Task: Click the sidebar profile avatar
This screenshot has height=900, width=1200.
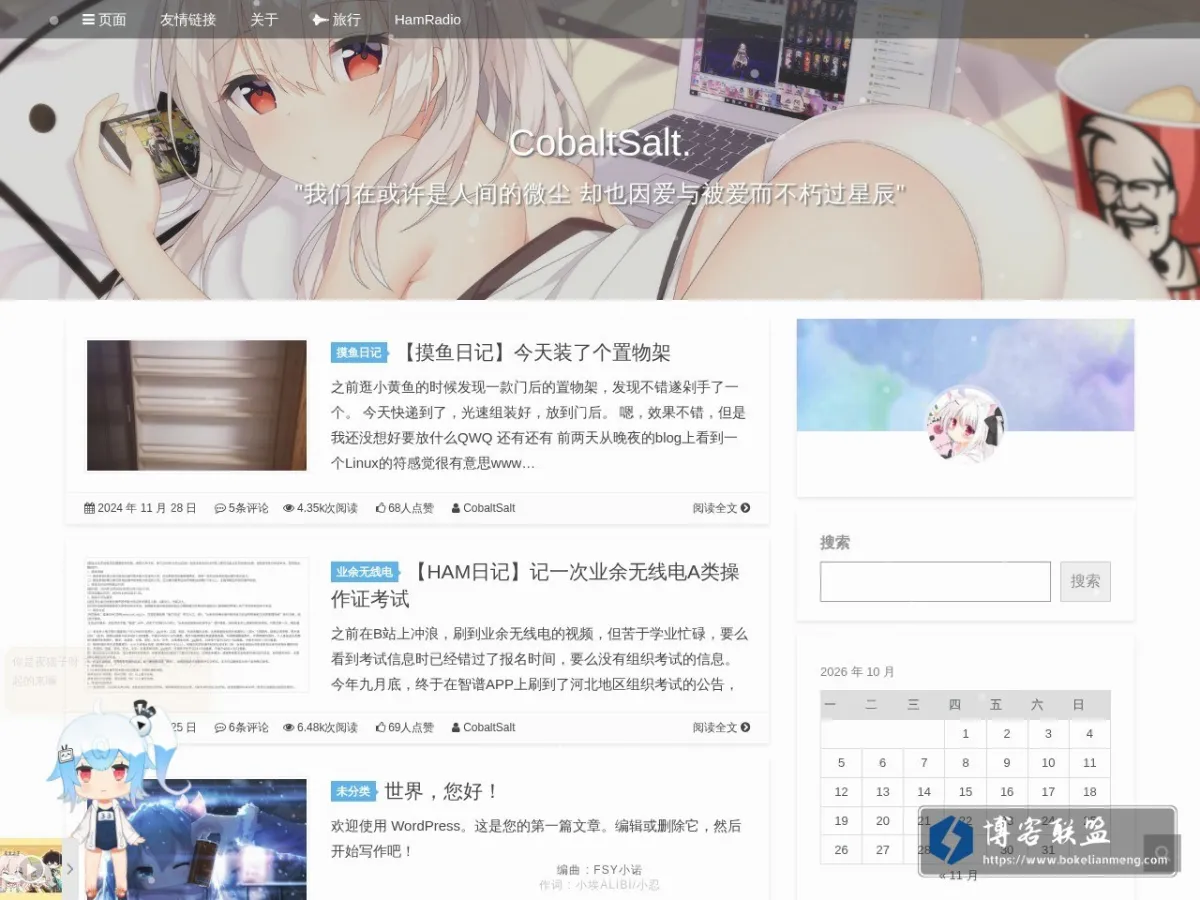Action: tap(965, 425)
